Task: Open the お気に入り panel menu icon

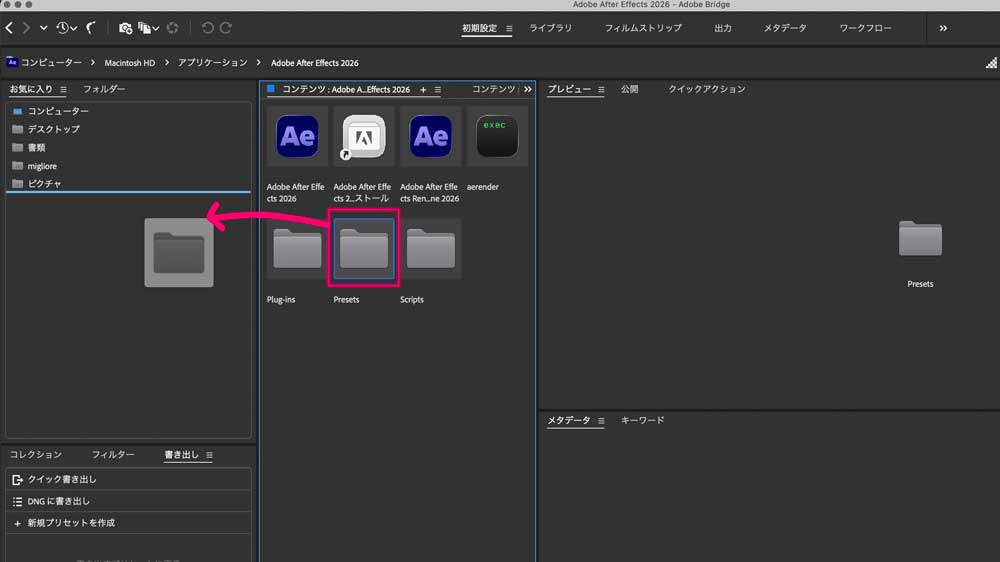Action: pos(63,90)
